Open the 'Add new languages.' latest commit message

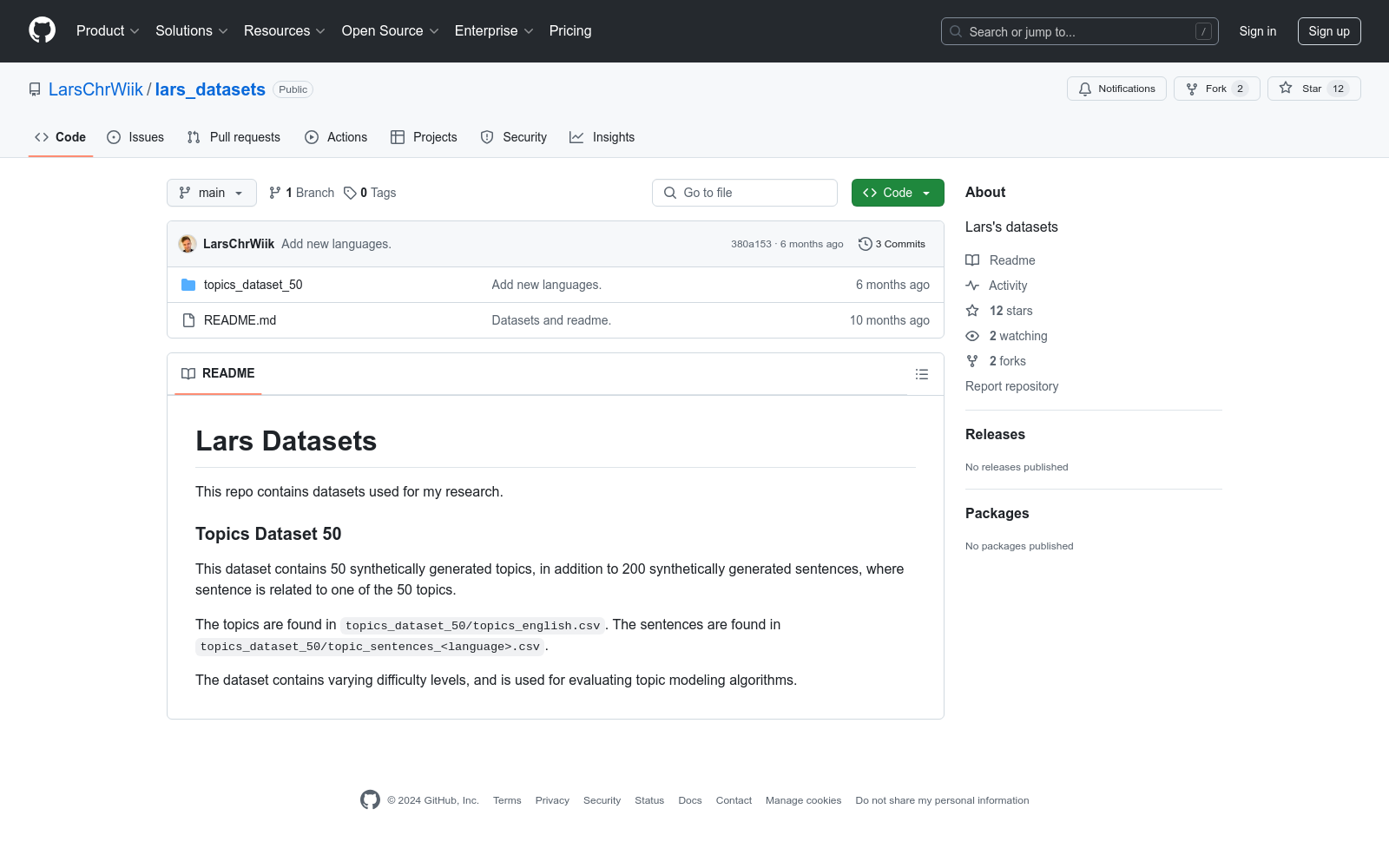click(x=336, y=244)
